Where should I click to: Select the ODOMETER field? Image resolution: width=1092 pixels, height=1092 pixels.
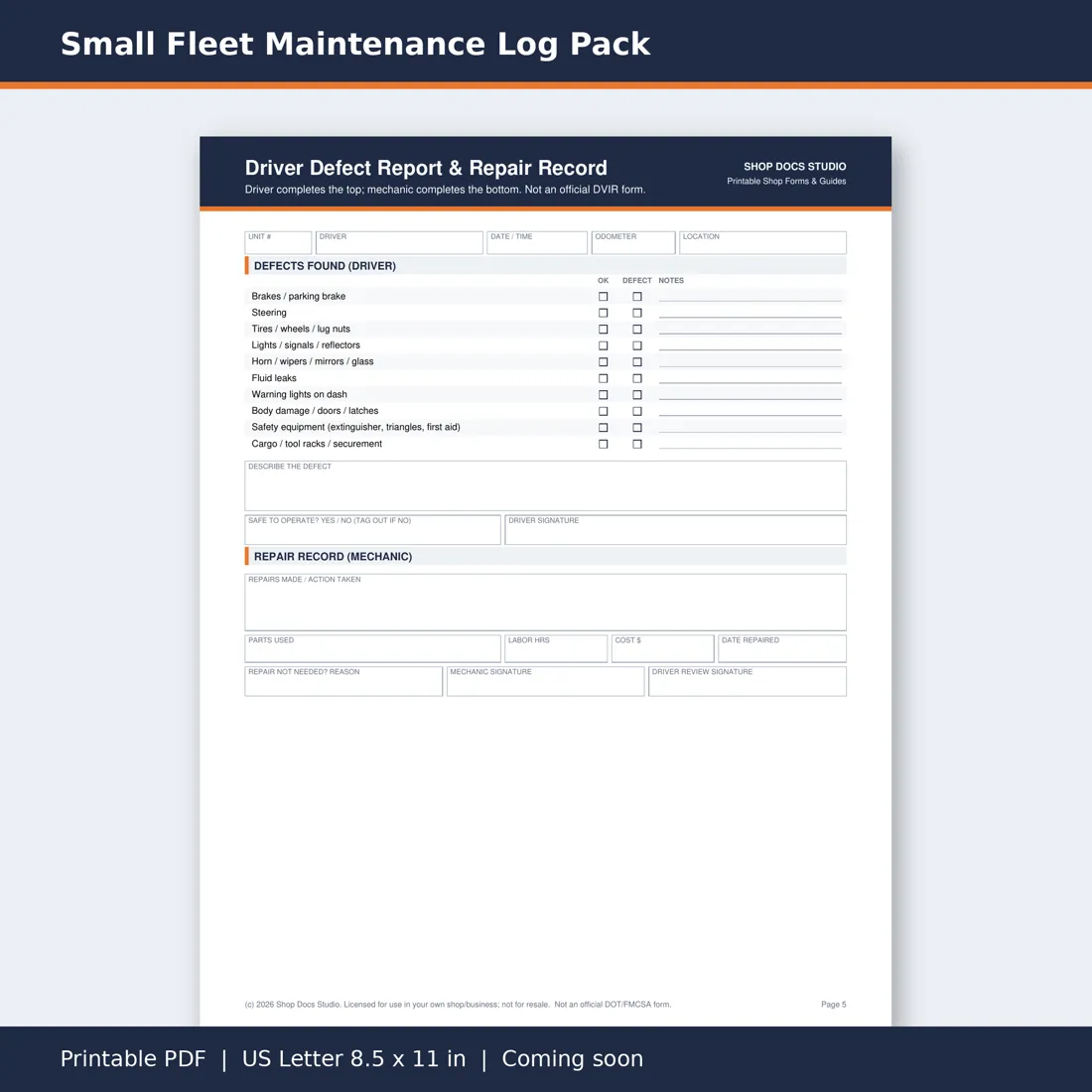pyautogui.click(x=633, y=242)
